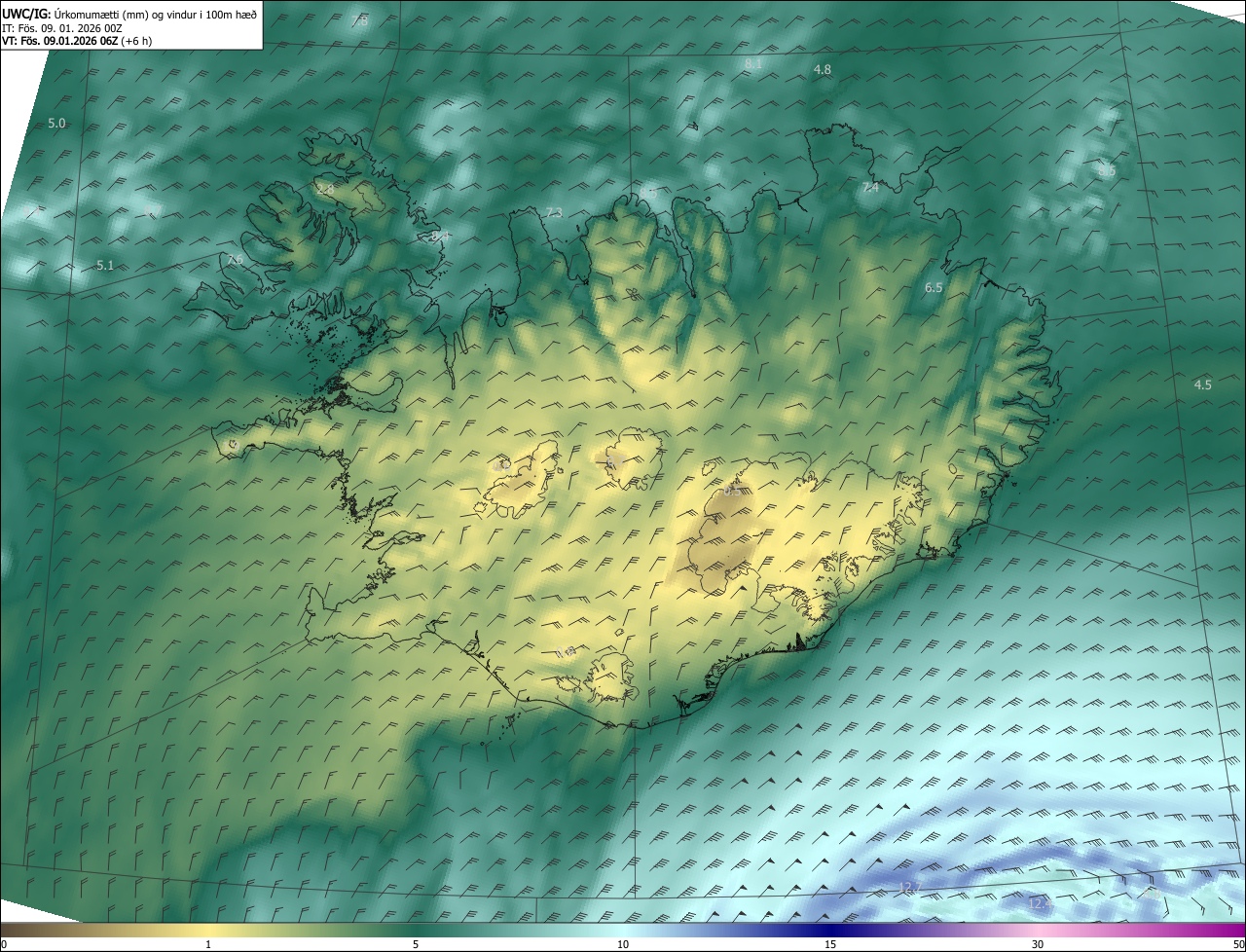Click the '12.4' value label on the map
The image size is (1246, 952).
(x=1041, y=904)
